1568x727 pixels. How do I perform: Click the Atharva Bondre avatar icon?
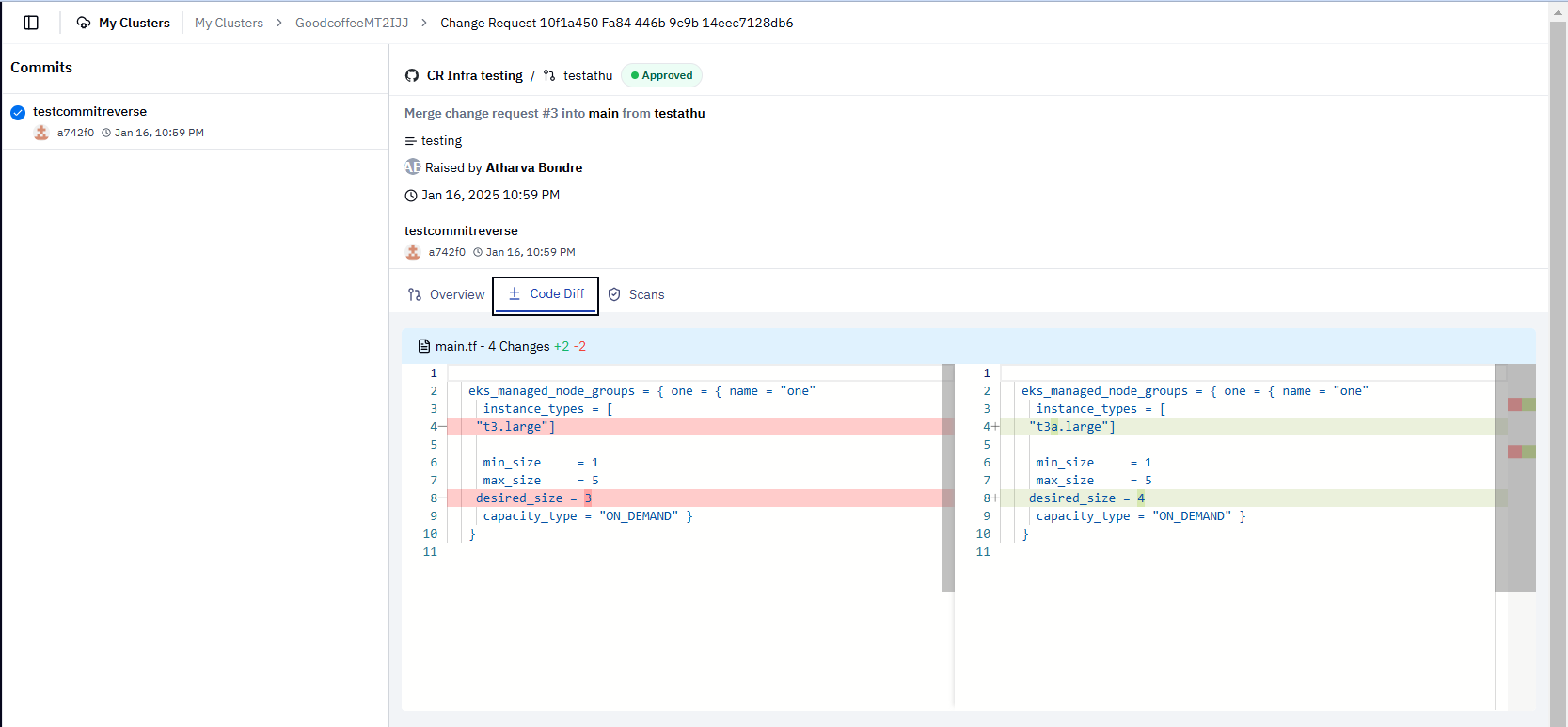tap(412, 167)
